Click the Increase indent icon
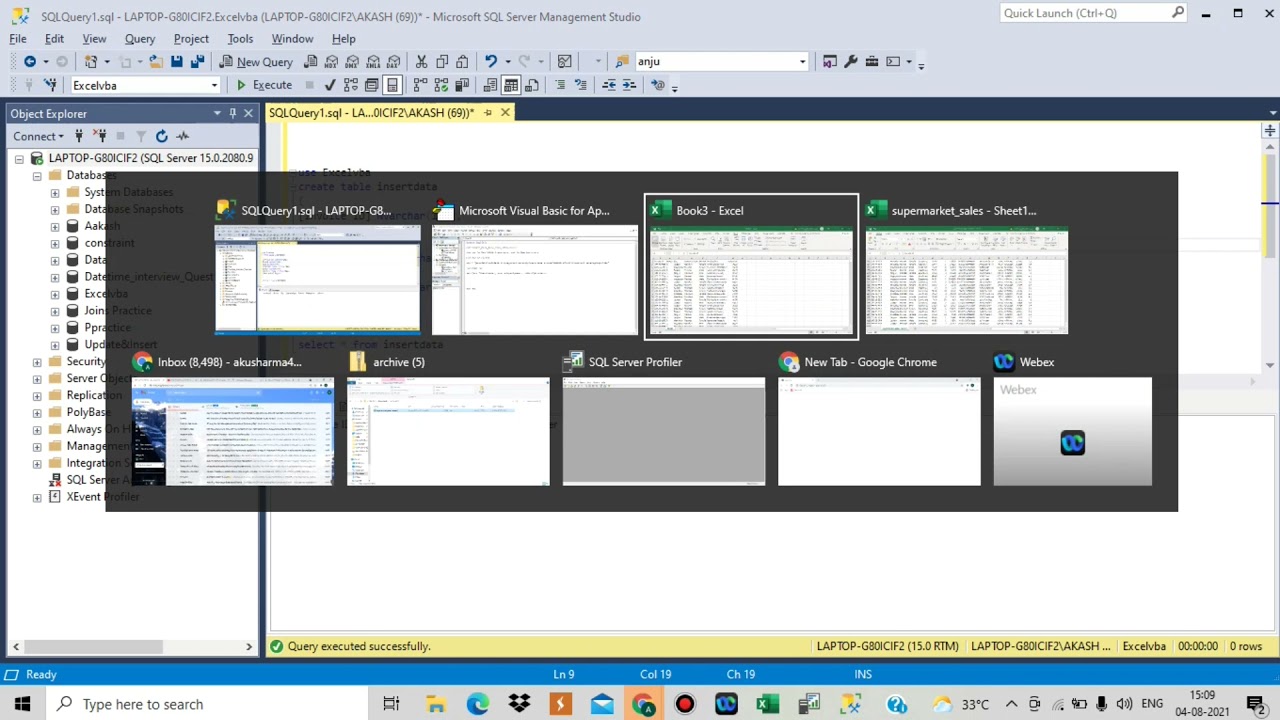The image size is (1280, 720). pos(629,86)
